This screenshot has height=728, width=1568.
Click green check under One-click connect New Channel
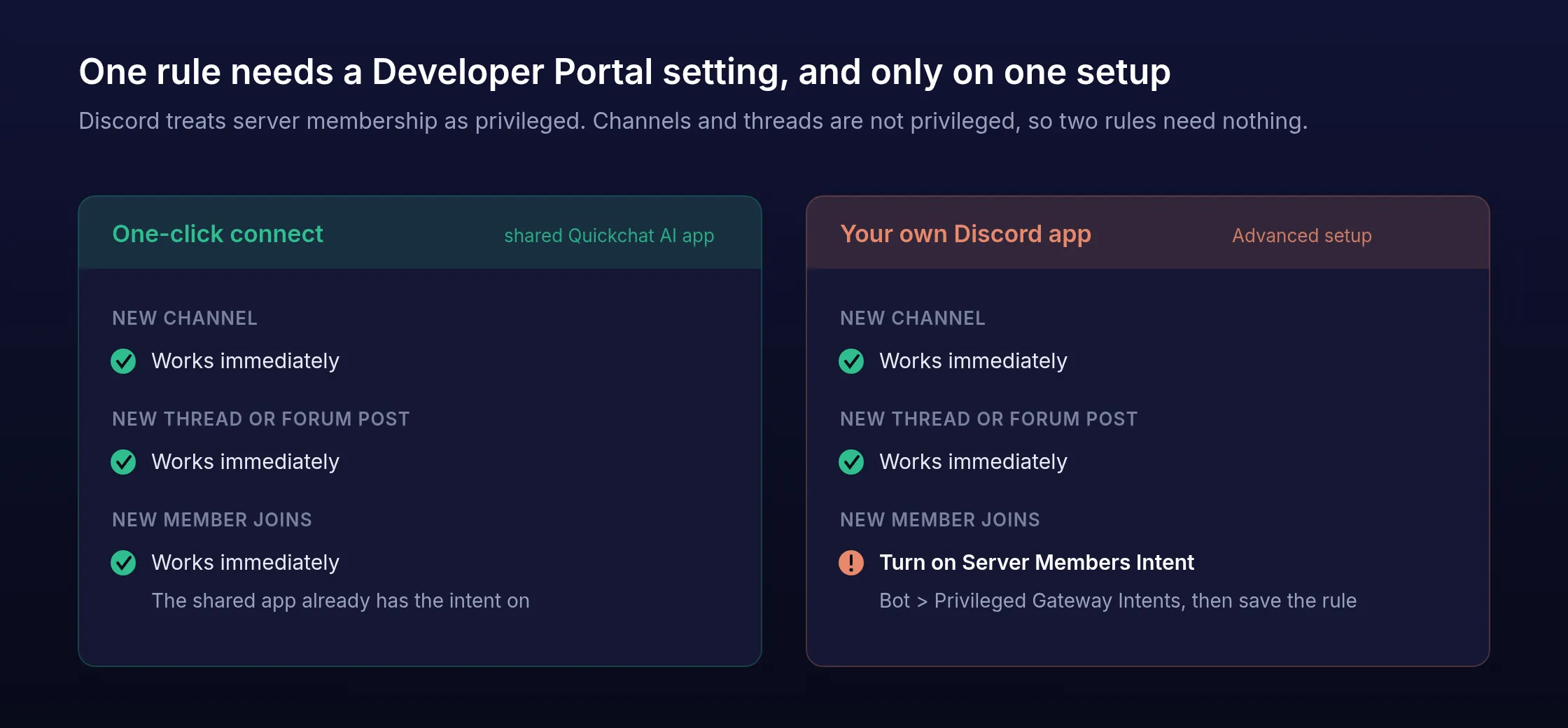click(123, 361)
